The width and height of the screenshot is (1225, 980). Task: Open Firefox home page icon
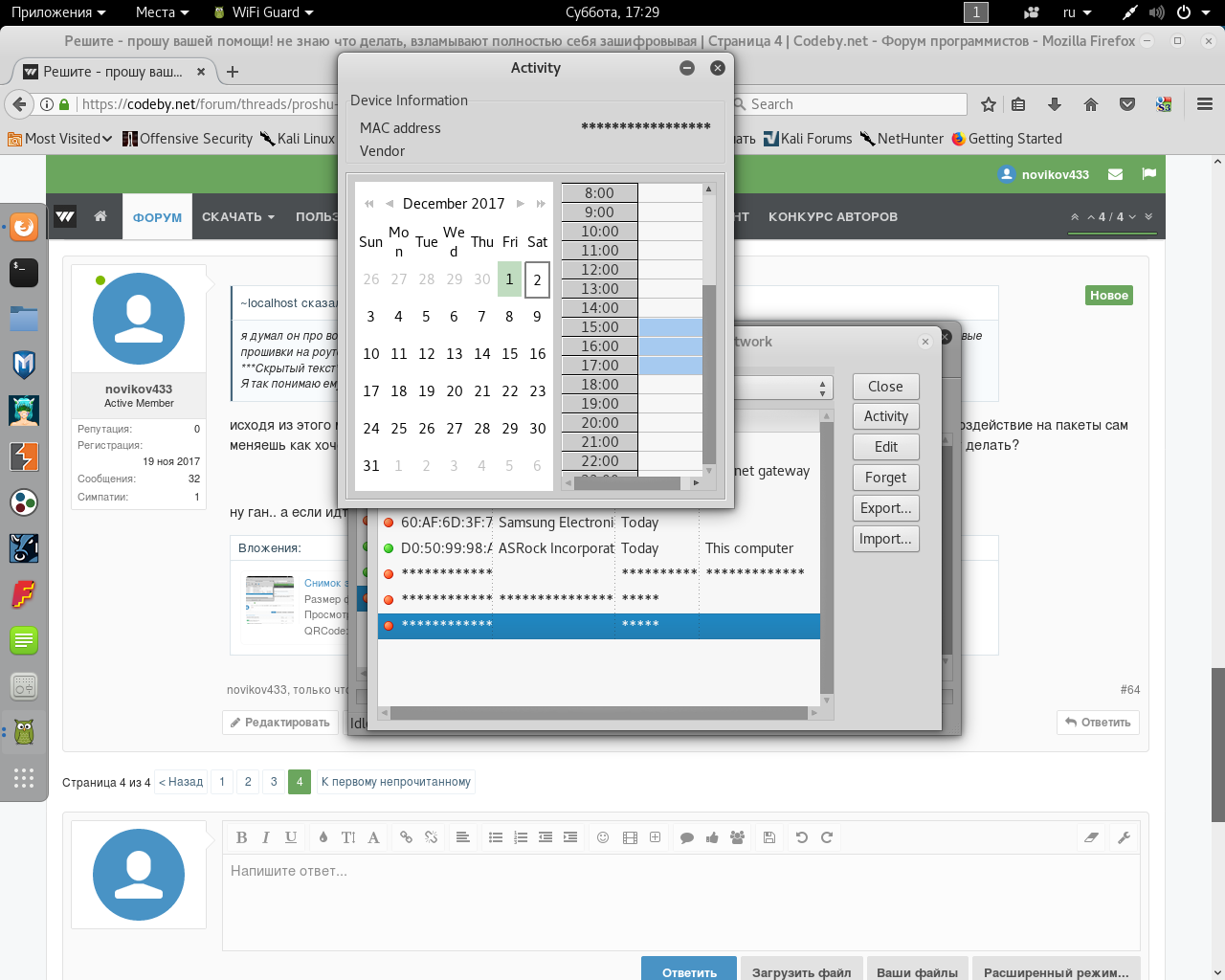1091,104
